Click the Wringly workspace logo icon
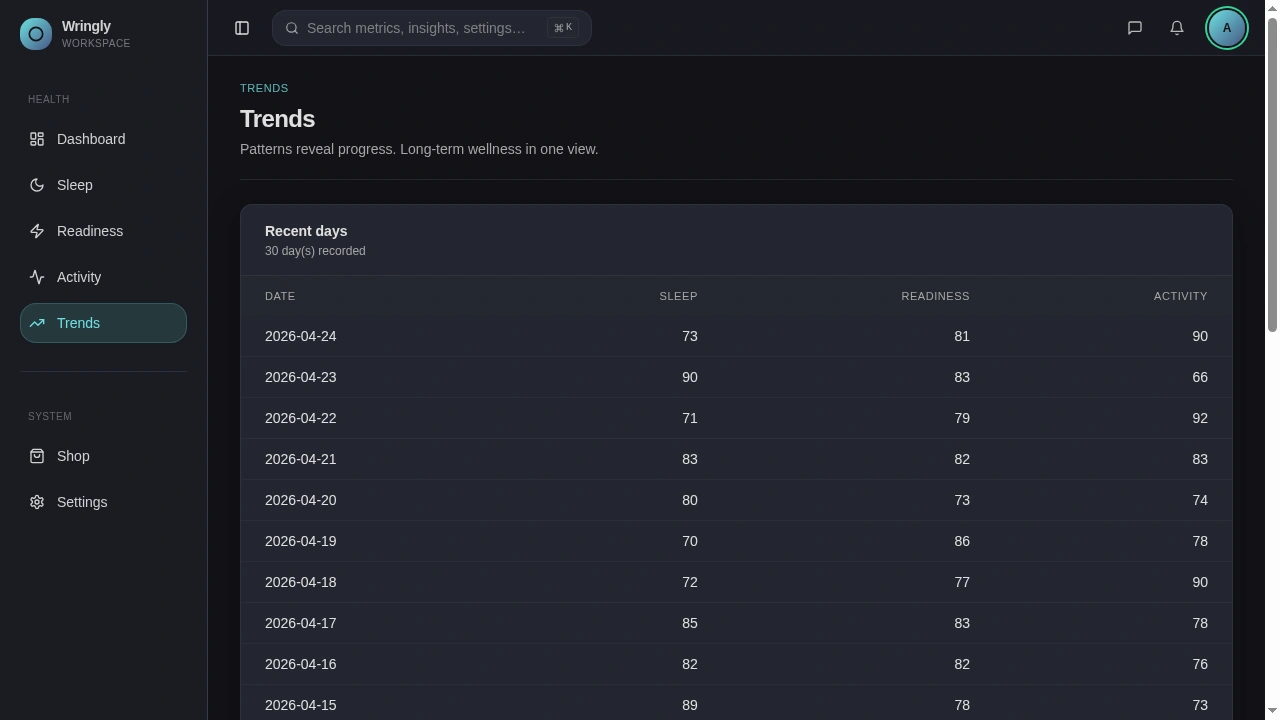 click(36, 34)
